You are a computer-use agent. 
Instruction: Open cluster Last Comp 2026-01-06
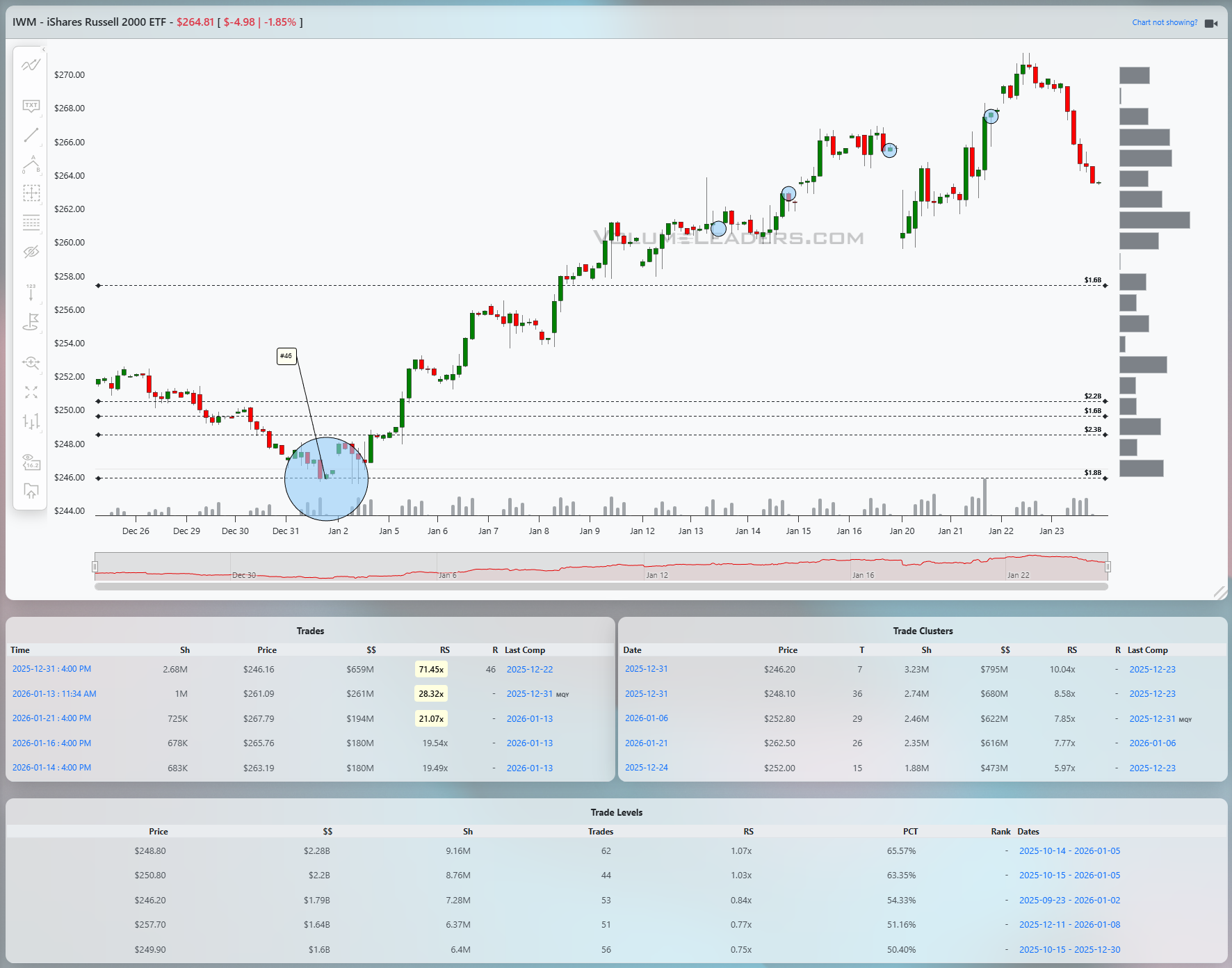point(1153,743)
